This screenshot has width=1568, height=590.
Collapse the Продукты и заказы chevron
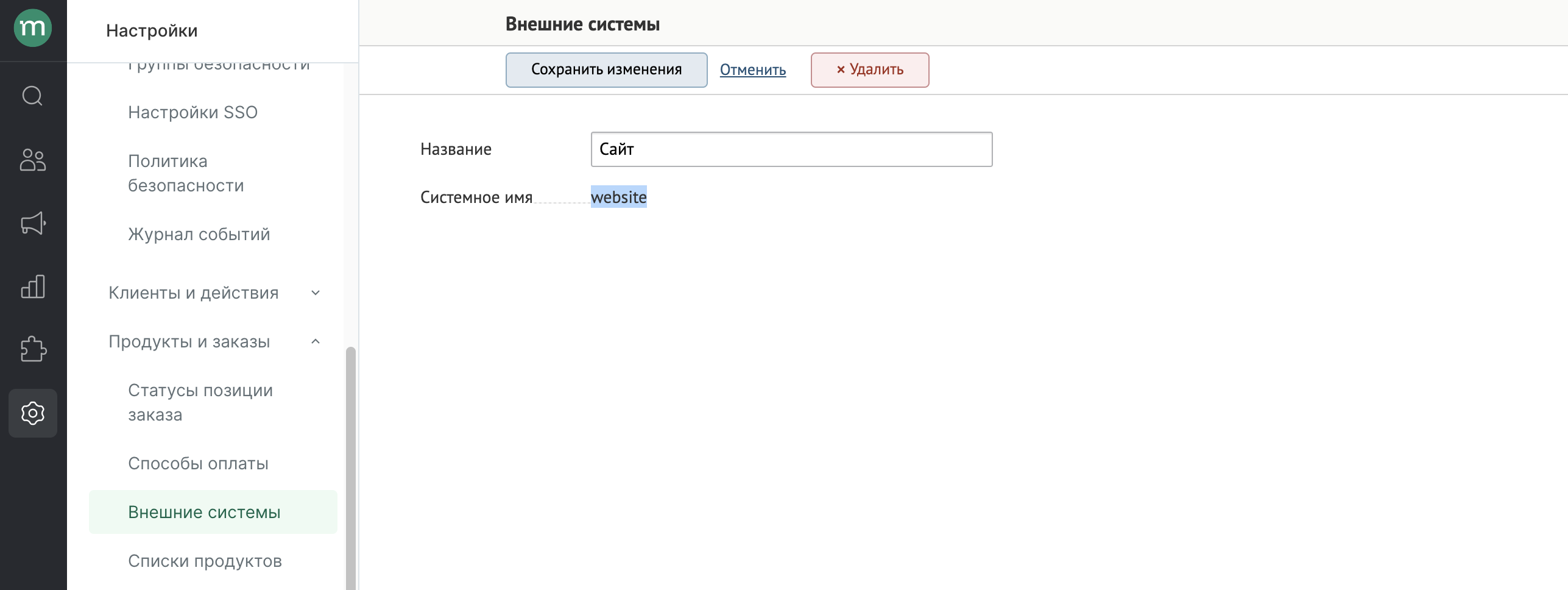(316, 342)
